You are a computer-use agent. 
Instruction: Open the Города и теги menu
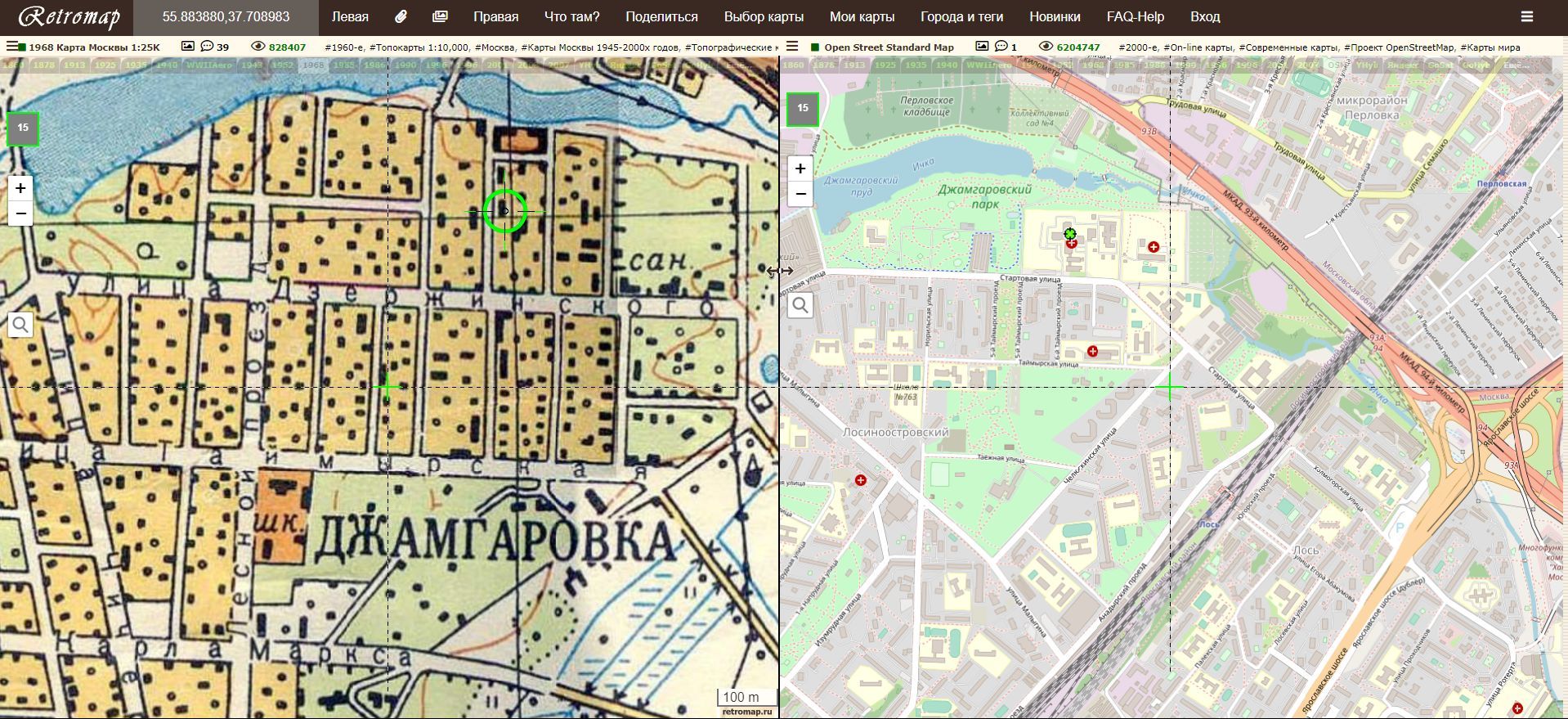(x=961, y=17)
